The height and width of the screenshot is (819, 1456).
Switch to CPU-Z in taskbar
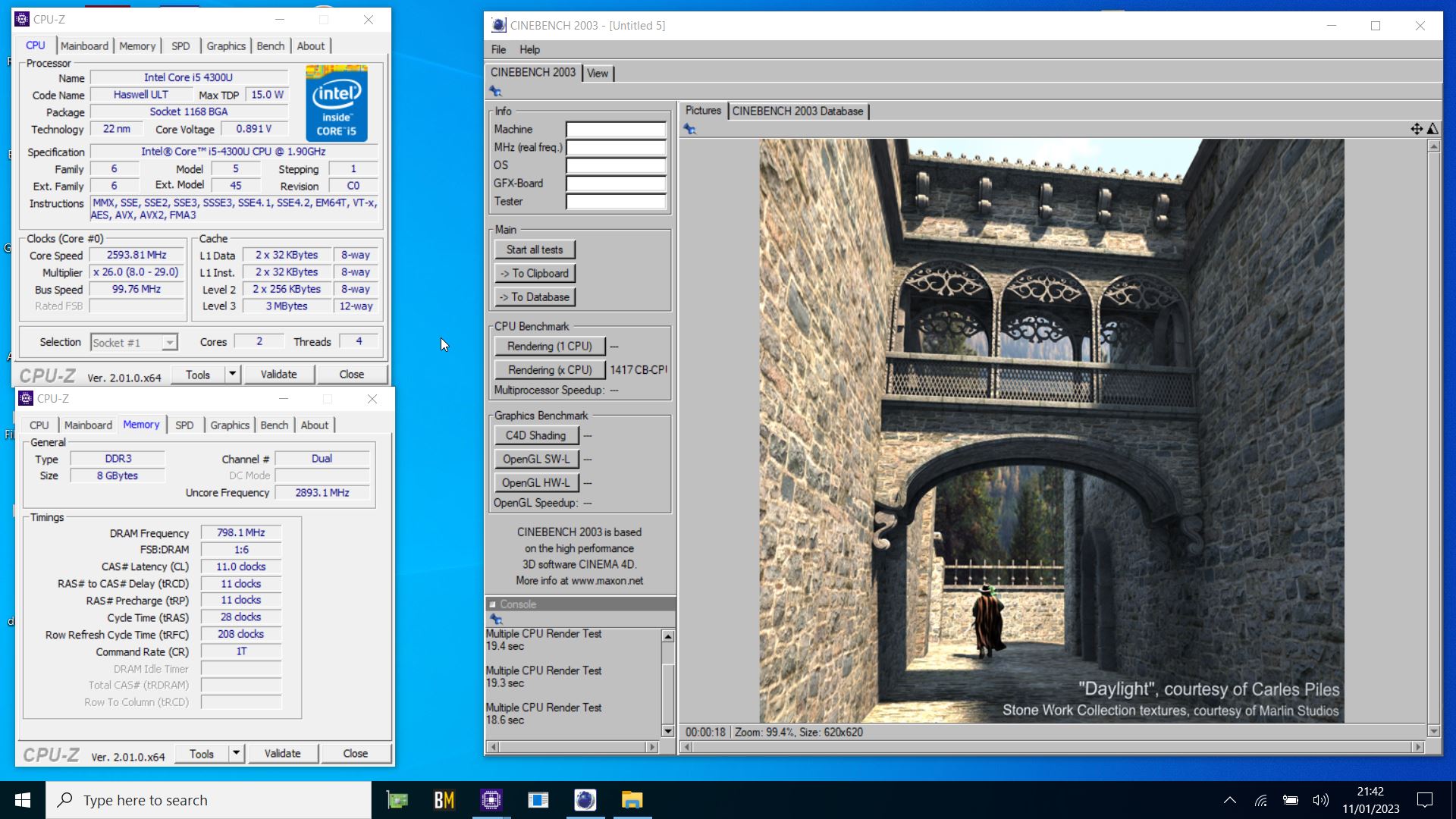pos(491,800)
